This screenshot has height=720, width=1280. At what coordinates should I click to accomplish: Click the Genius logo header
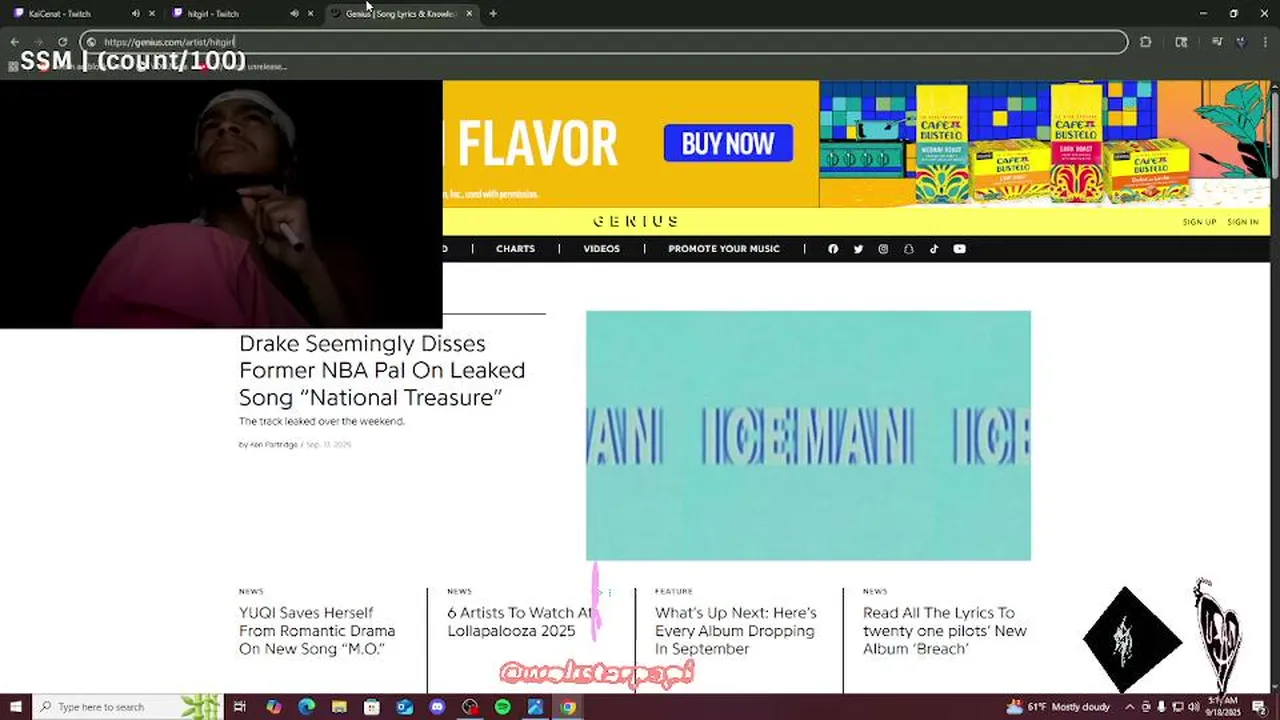point(636,221)
